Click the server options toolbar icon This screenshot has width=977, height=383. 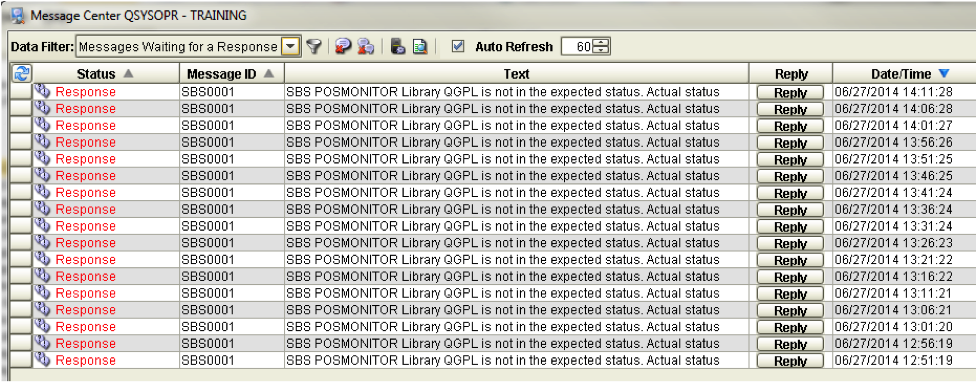click(x=398, y=47)
